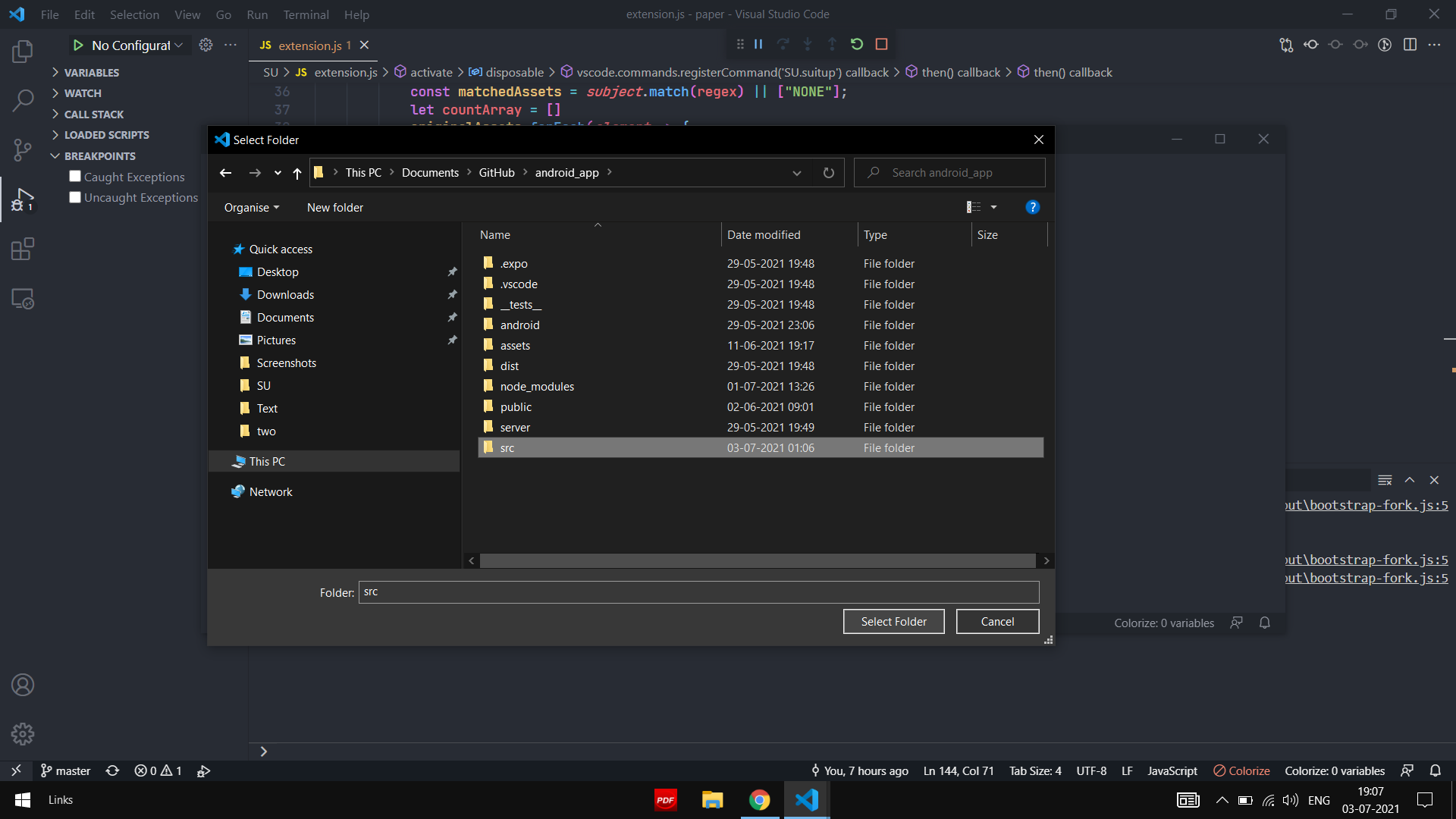
Task: Click JavaScript language mode in status bar
Action: [1172, 770]
